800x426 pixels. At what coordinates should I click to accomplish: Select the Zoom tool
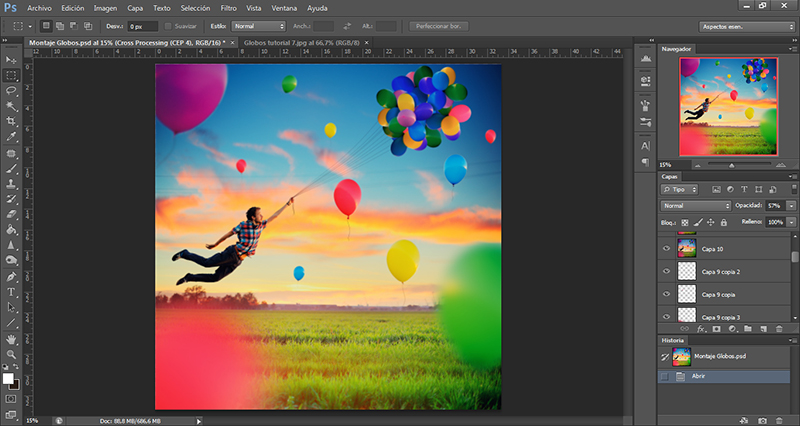[x=11, y=354]
